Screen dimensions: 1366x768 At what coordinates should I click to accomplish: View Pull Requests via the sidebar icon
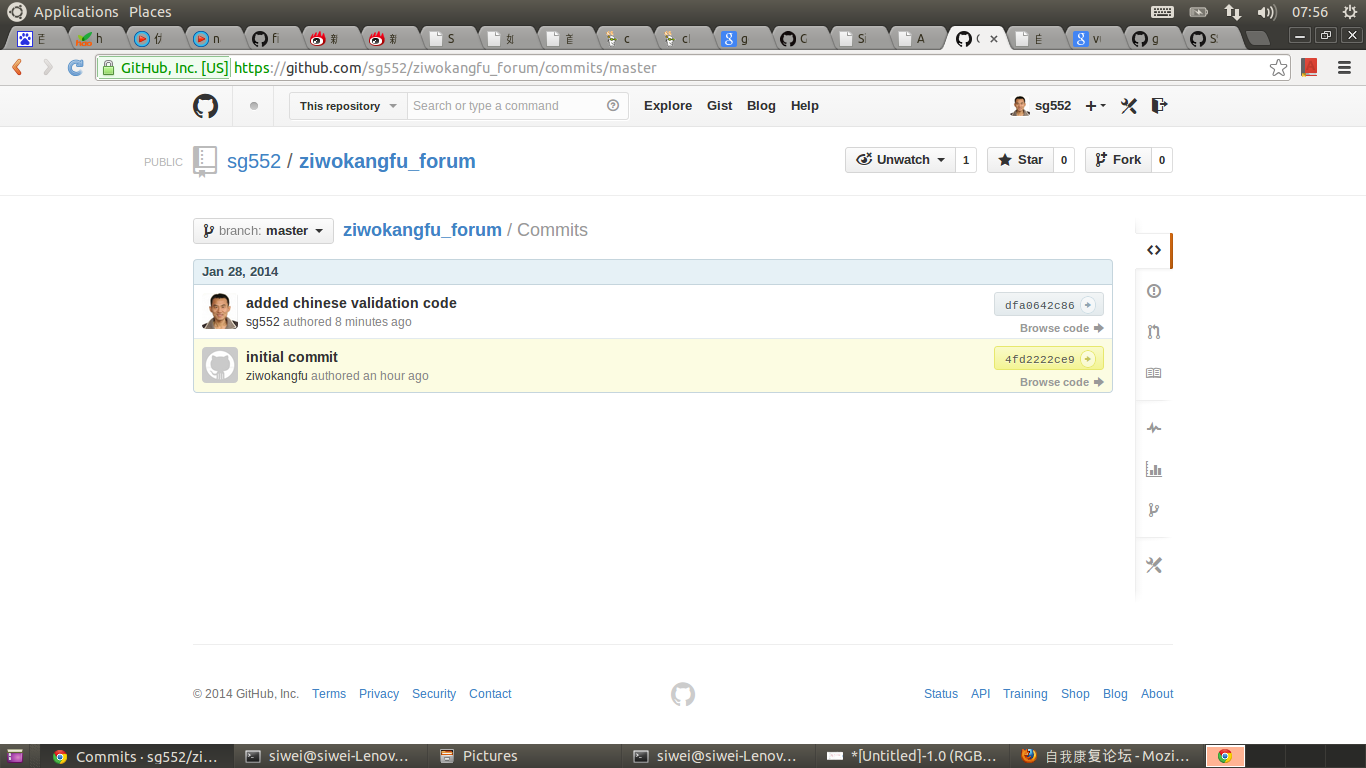pos(1154,331)
